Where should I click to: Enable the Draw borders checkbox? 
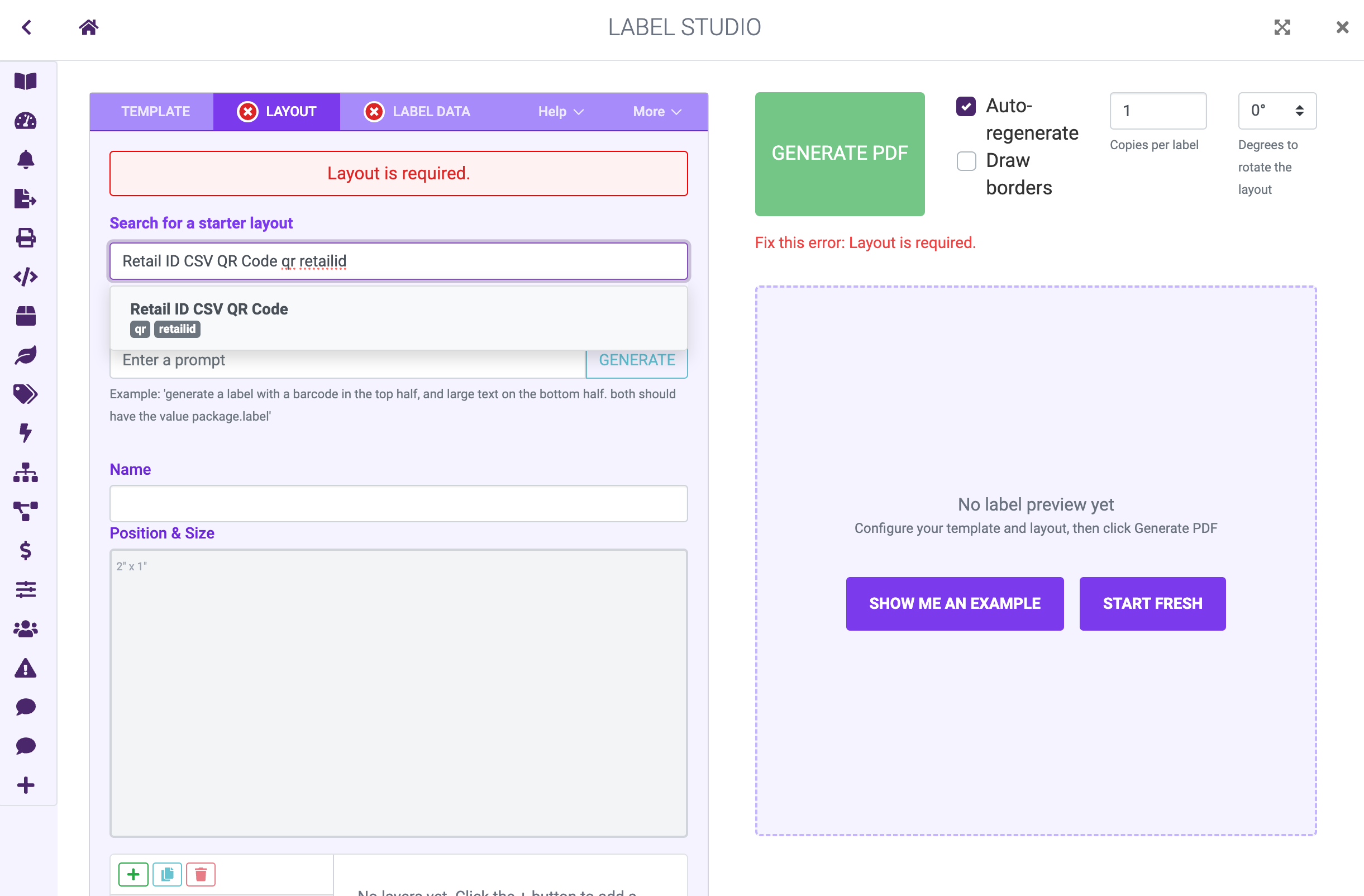(966, 161)
